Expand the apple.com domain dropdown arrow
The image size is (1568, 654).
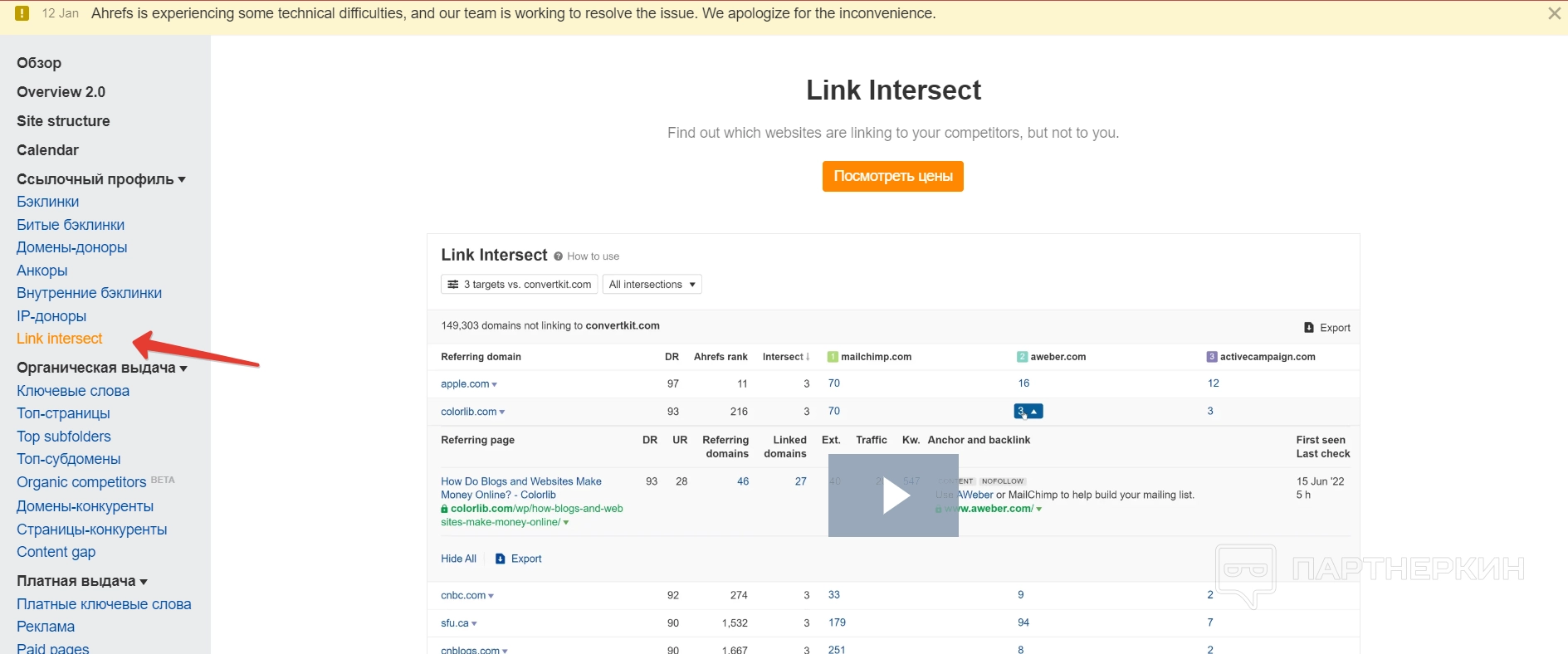(x=495, y=385)
